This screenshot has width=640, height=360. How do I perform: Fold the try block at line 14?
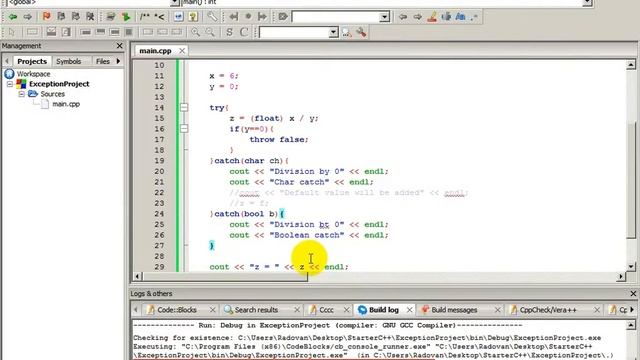184,107
